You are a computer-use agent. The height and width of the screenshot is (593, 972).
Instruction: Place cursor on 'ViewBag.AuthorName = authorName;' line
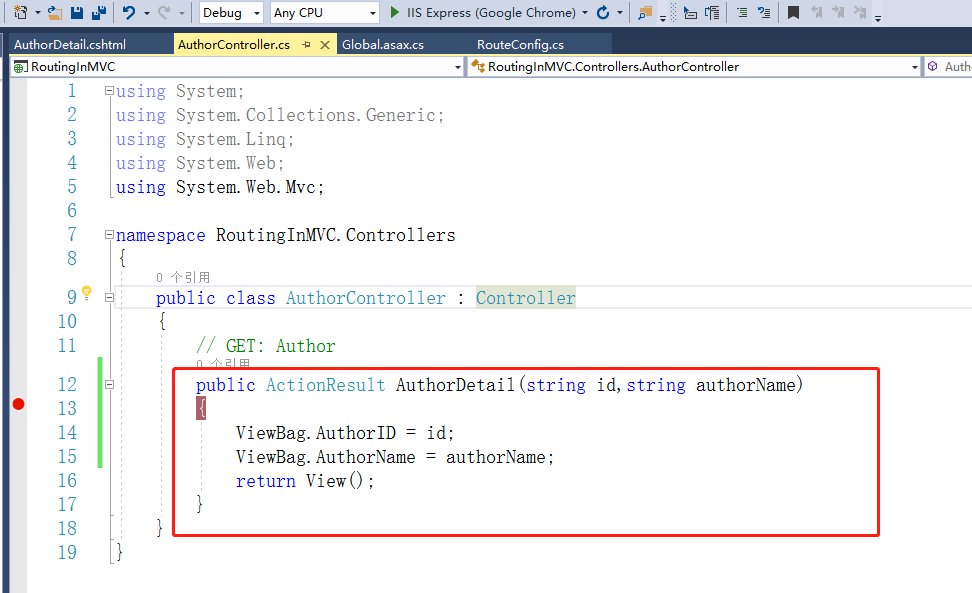click(394, 457)
